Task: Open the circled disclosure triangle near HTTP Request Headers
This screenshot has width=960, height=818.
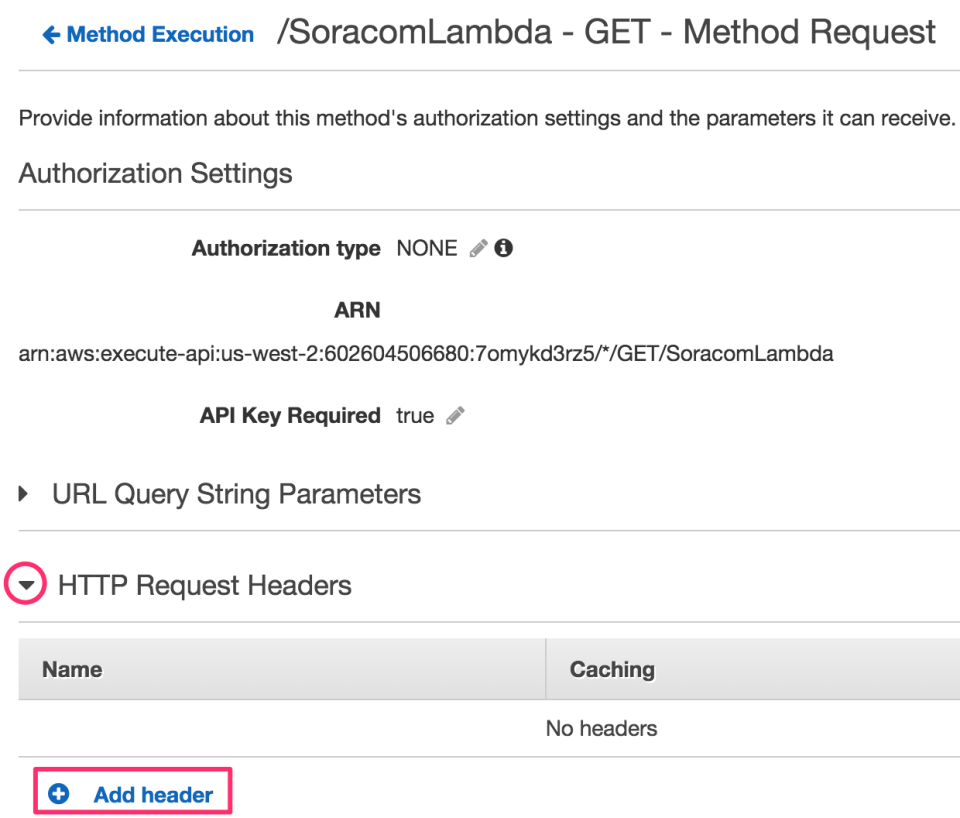Action: (x=26, y=584)
